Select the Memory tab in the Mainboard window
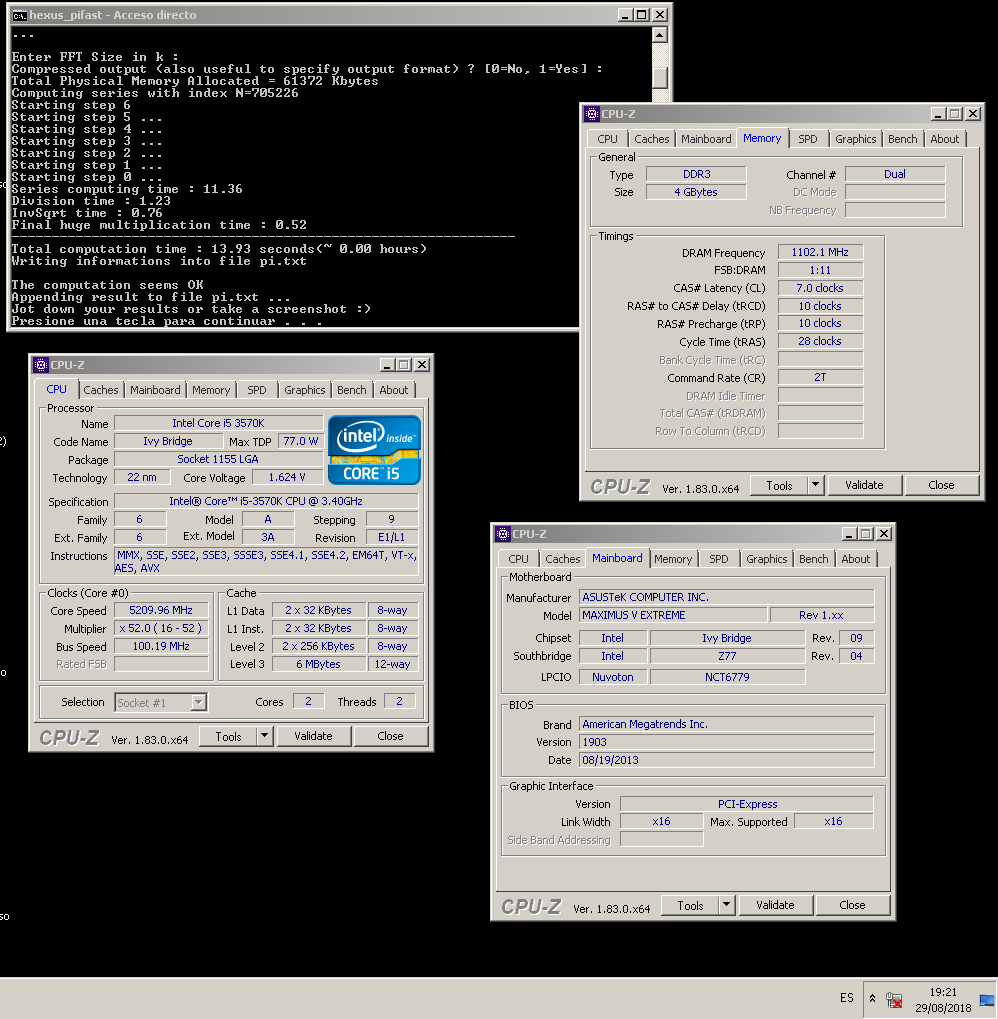This screenshot has width=998, height=1019. (673, 559)
